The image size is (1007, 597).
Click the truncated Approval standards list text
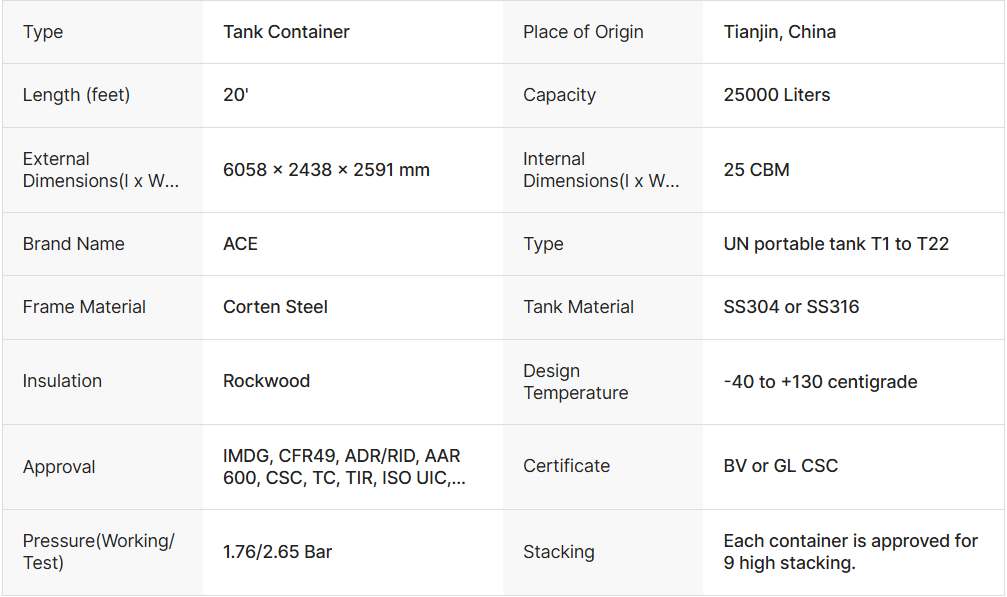(x=344, y=467)
